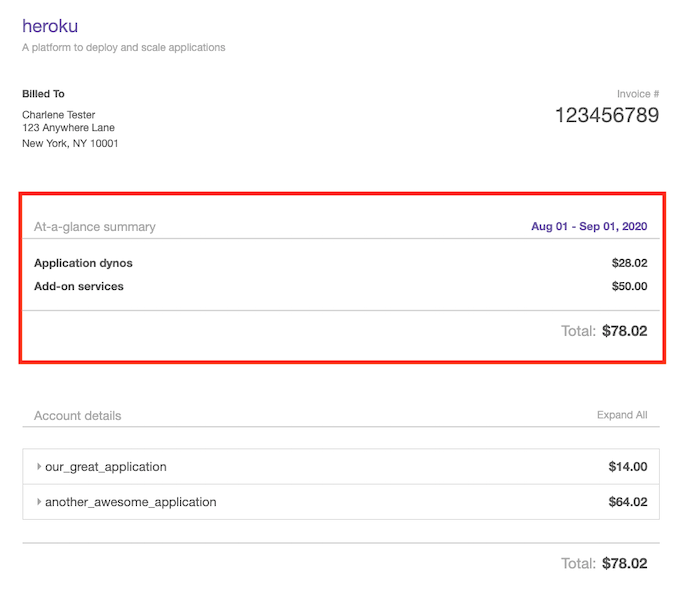Image resolution: width=674 pixels, height=612 pixels.
Task: Click the $14.00 amount for our_great_application
Action: 627,467
